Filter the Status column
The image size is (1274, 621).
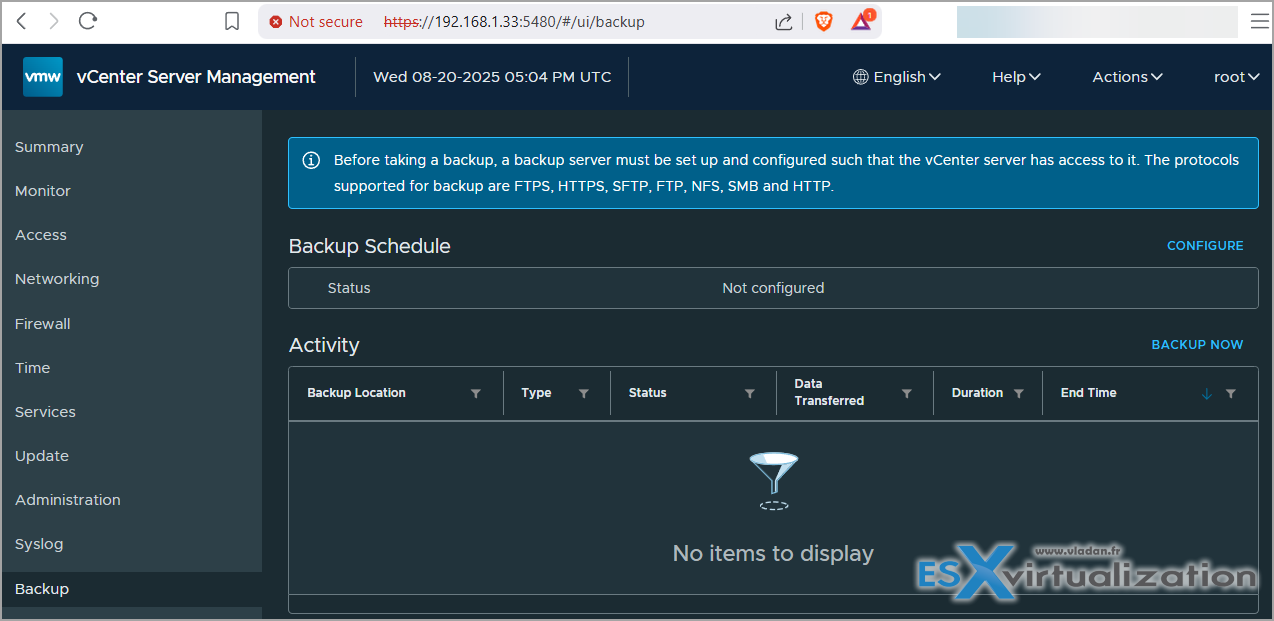750,394
